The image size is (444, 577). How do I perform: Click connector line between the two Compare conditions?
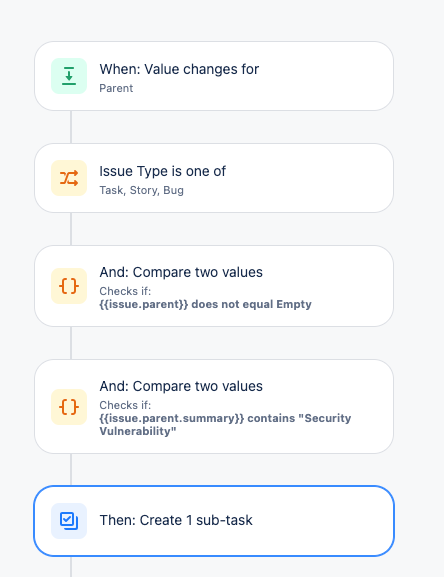(71, 343)
